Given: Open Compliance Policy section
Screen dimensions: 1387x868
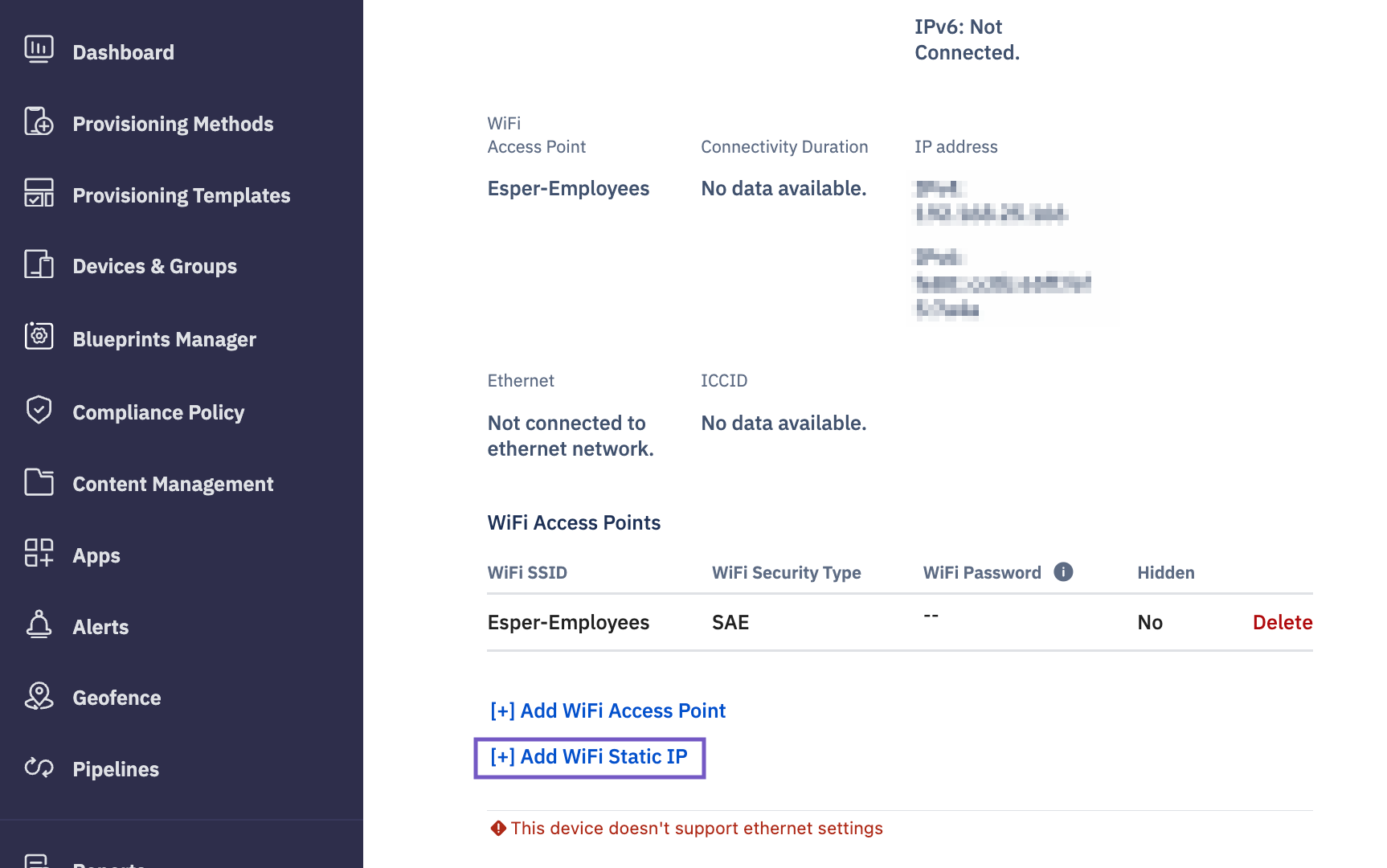Looking at the screenshot, I should [158, 412].
